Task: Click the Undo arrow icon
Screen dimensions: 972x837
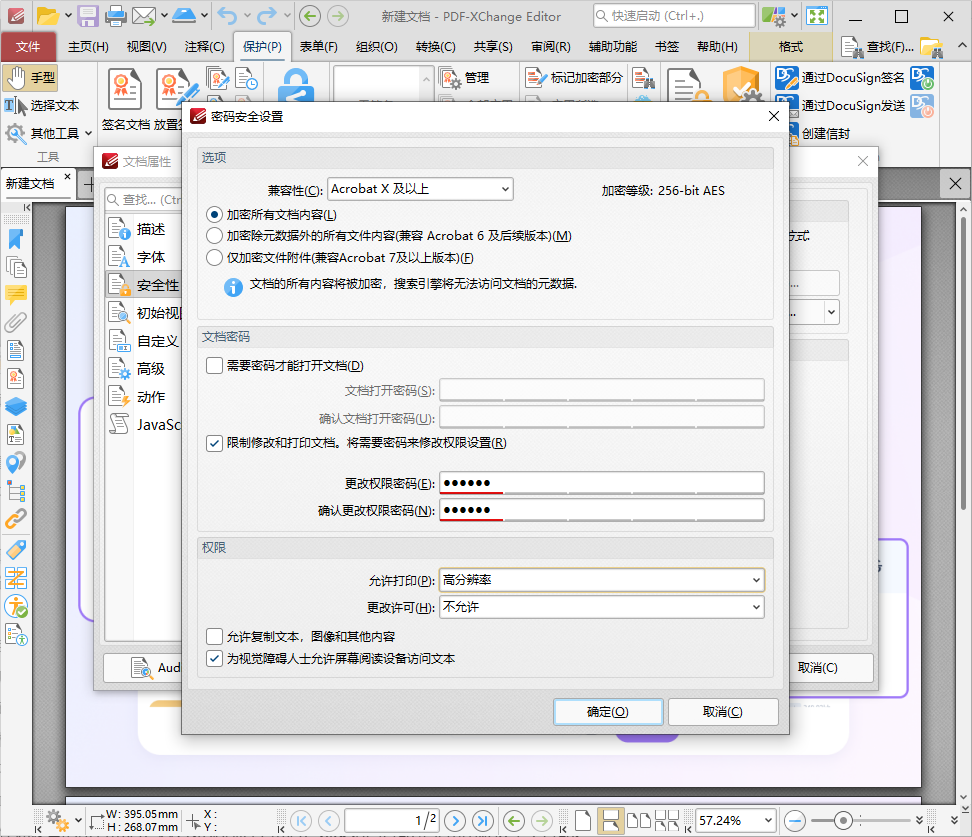Action: tap(228, 16)
